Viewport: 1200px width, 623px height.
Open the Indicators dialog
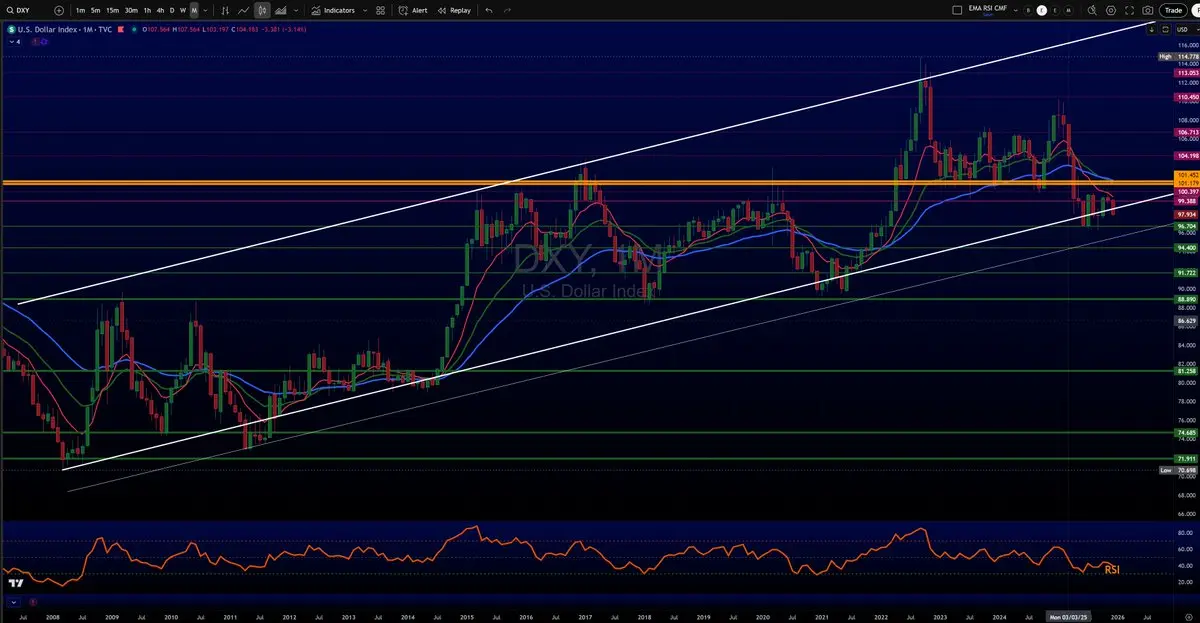(333, 10)
